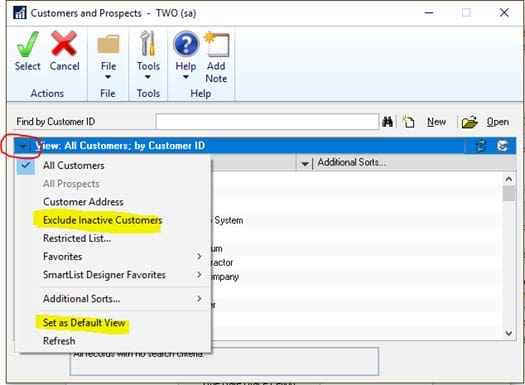Click the list scrollbar down arrow
Screen dimensions: 525x385
click(x=509, y=333)
